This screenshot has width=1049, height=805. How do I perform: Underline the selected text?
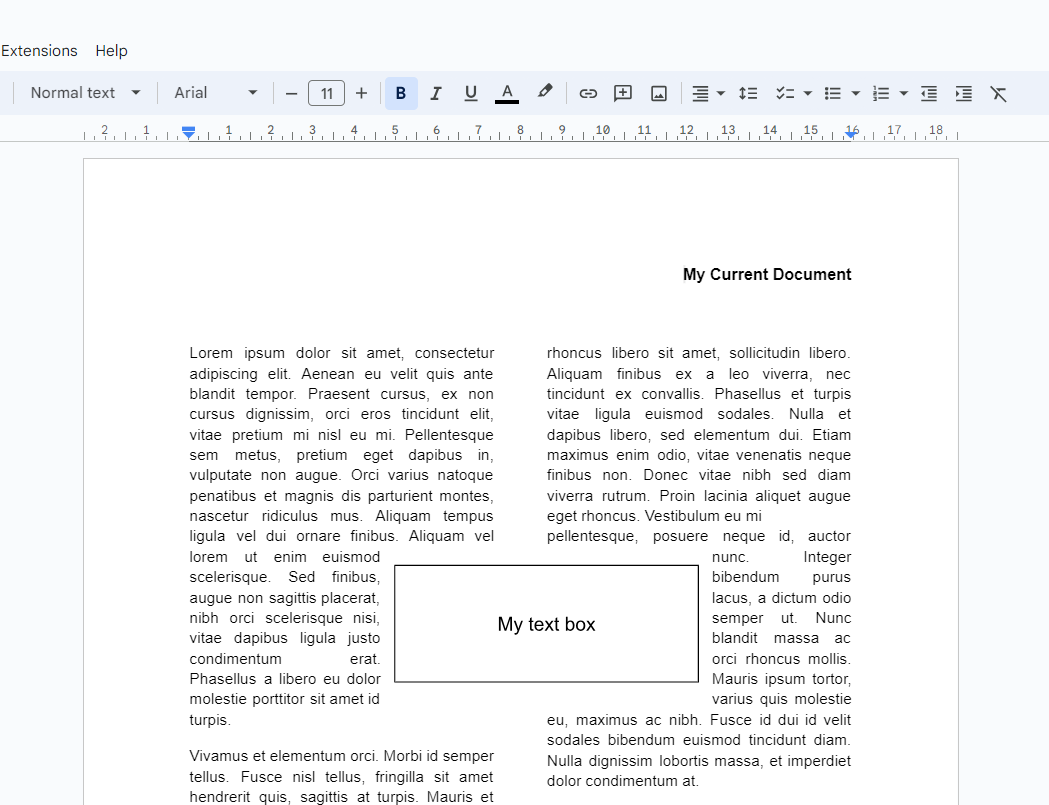(471, 93)
